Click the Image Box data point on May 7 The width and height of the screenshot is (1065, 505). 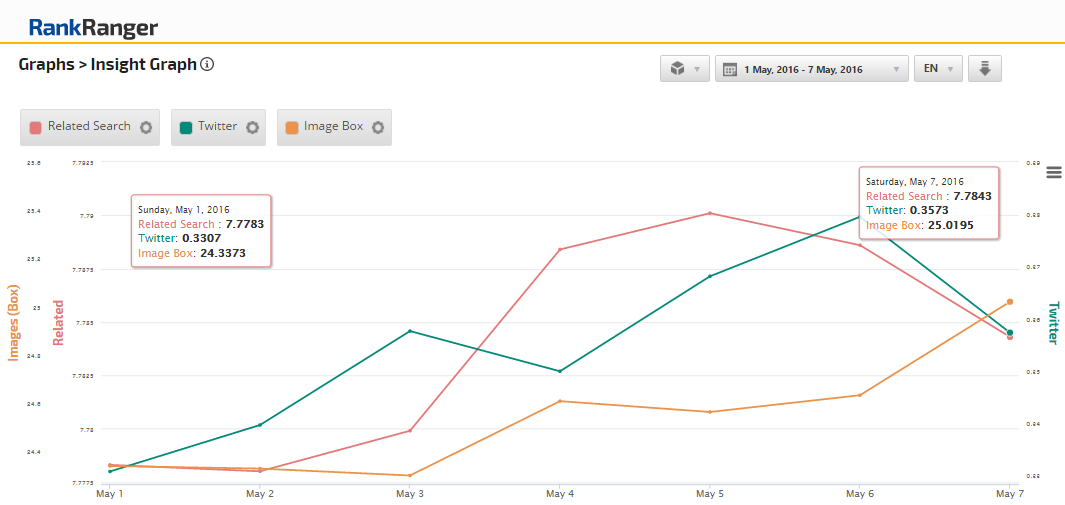pyautogui.click(x=1010, y=301)
